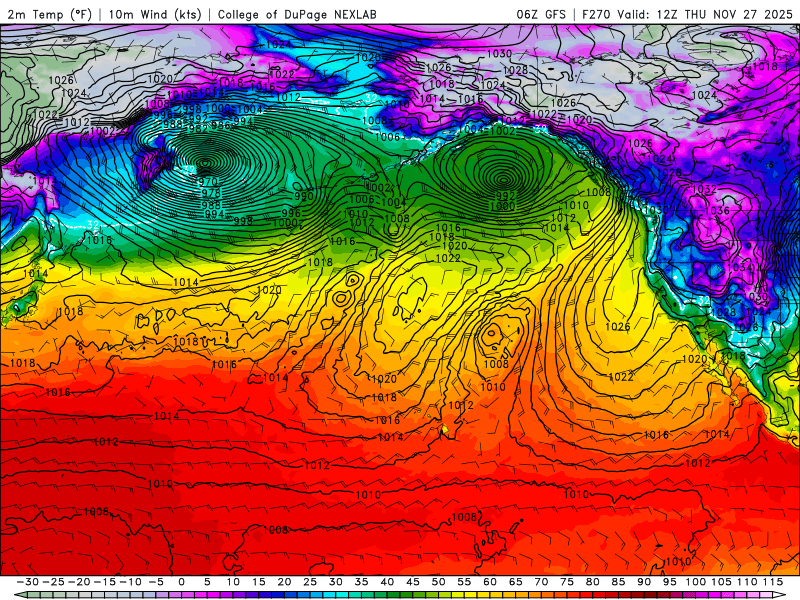Select '-20' on the temperature color scale
This screenshot has width=800, height=600.
point(79,582)
